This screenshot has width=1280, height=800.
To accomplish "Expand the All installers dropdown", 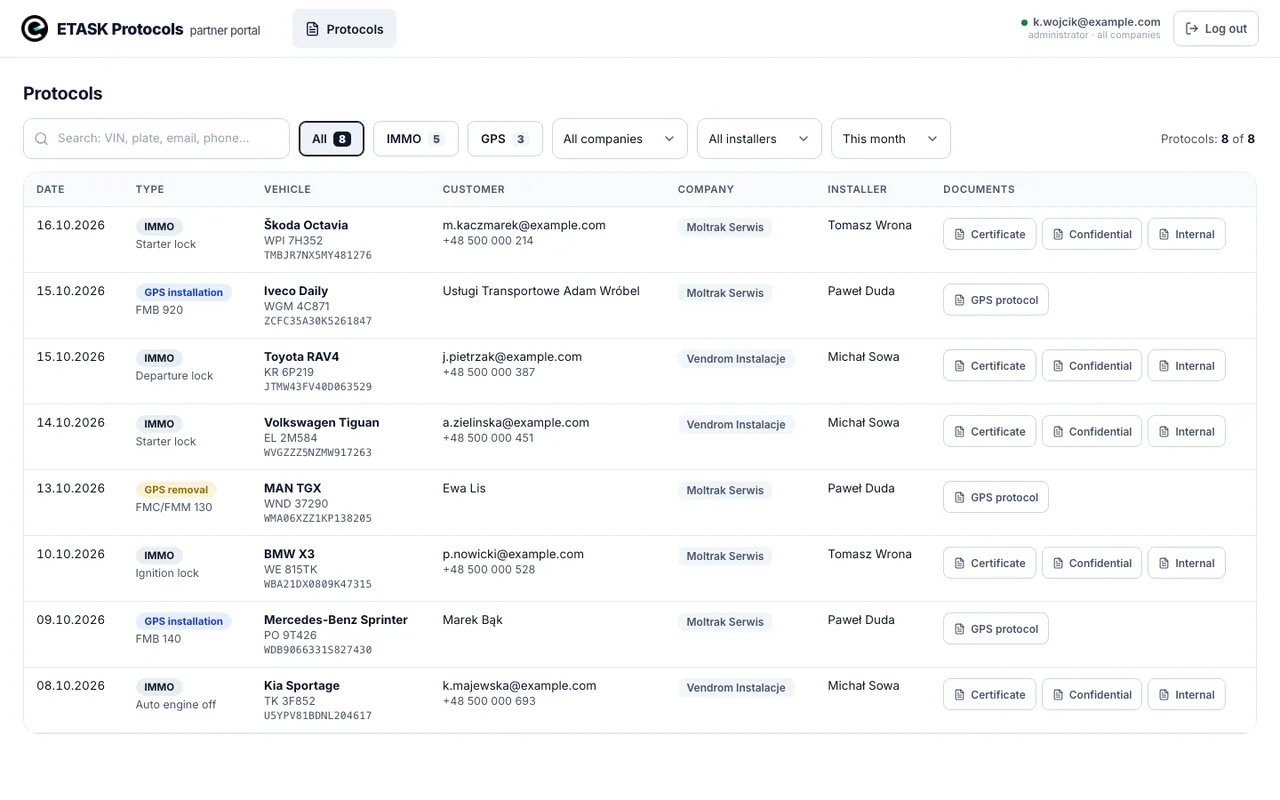I will pyautogui.click(x=759, y=139).
